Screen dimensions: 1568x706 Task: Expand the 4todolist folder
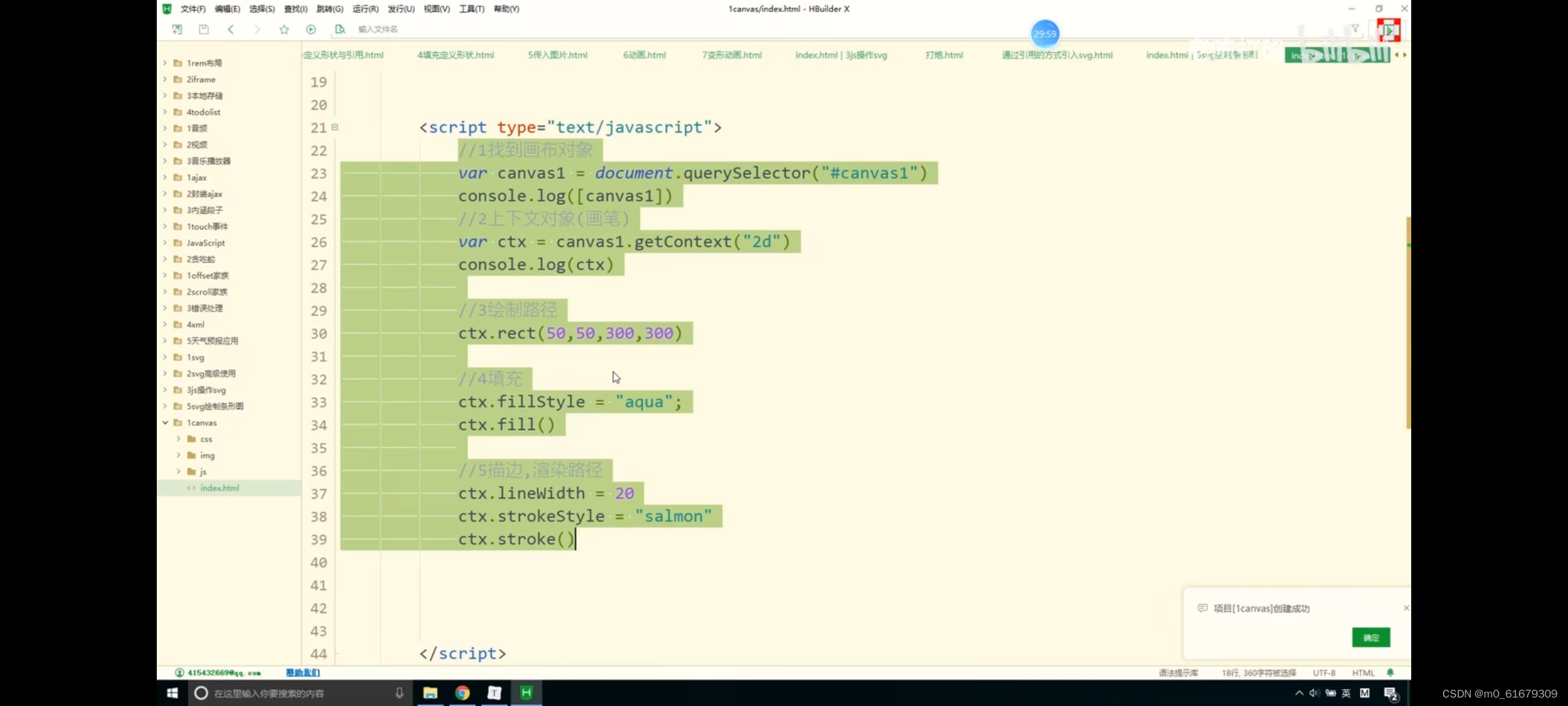coord(165,112)
